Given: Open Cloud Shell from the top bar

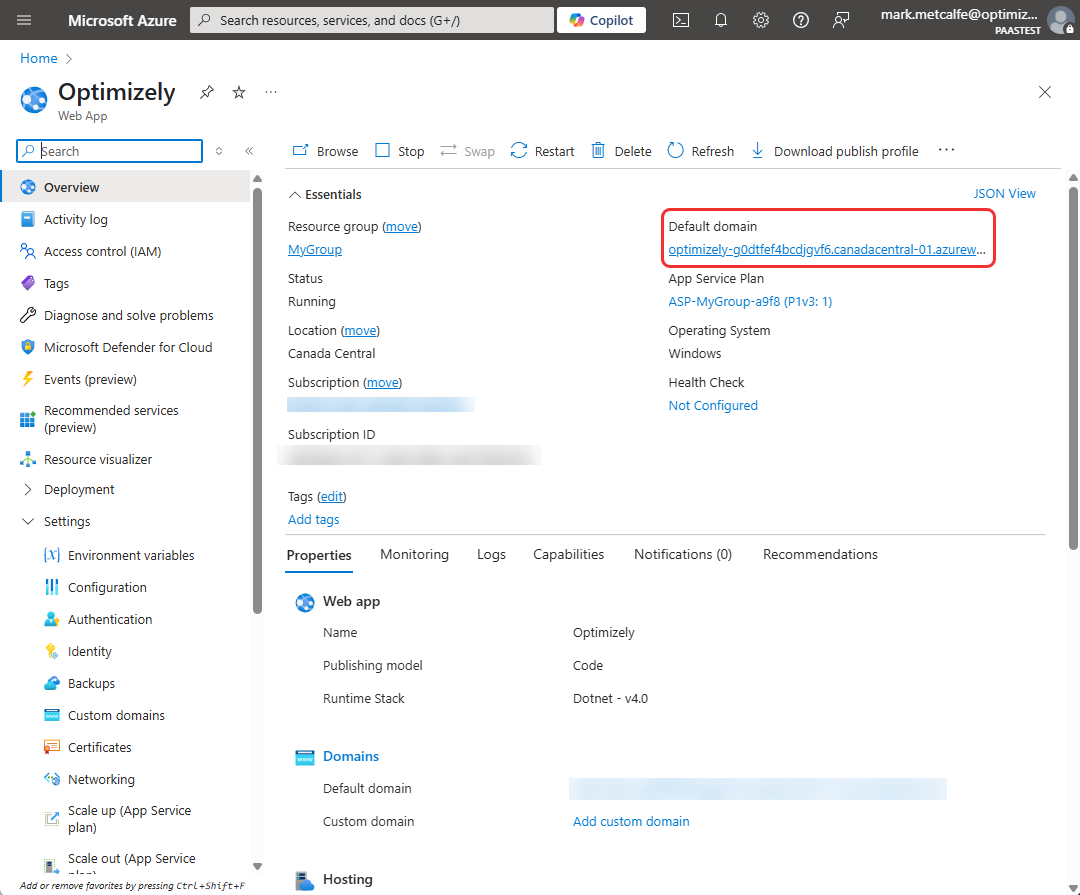Looking at the screenshot, I should (x=681, y=20).
